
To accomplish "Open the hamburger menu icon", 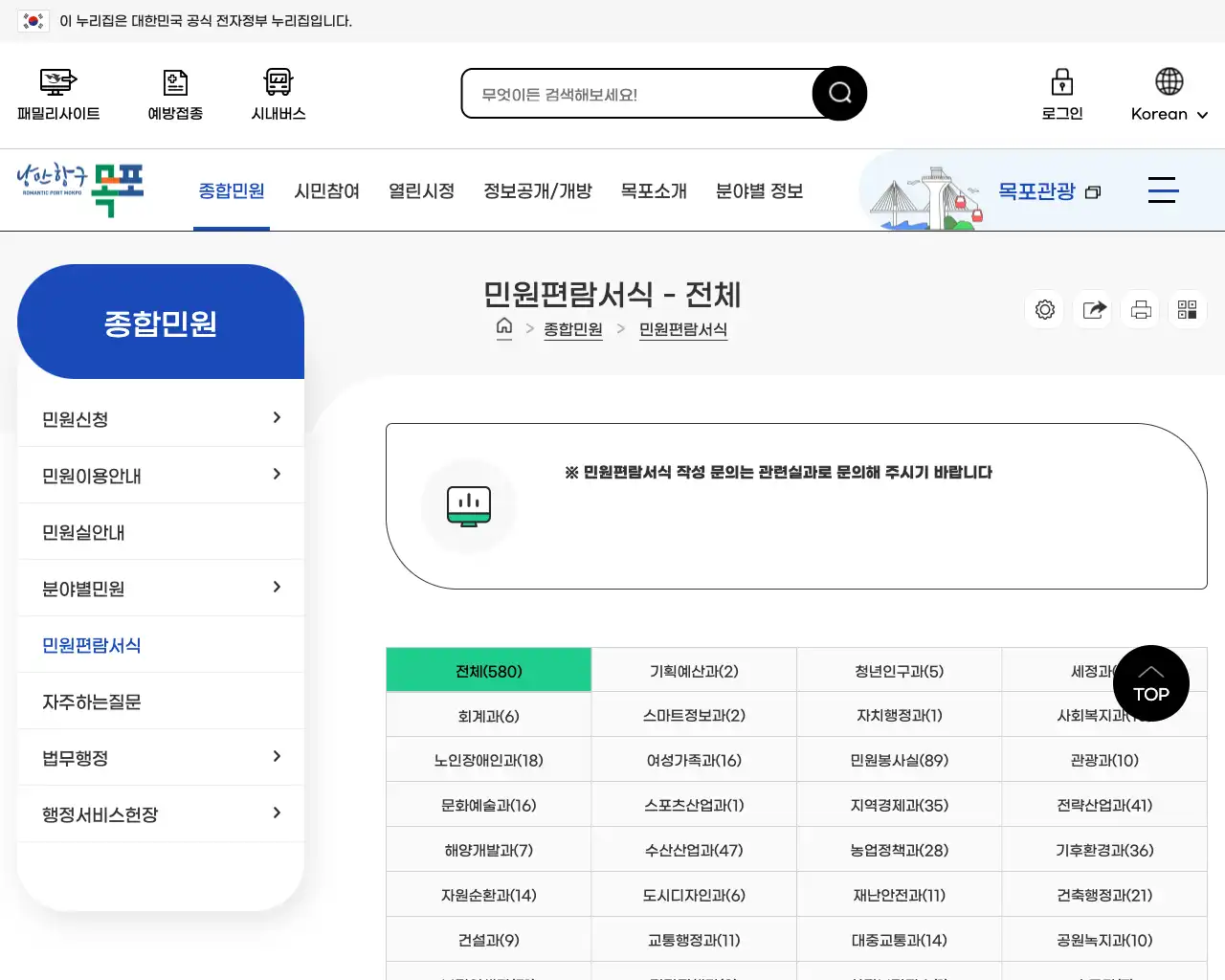I will coord(1163,190).
